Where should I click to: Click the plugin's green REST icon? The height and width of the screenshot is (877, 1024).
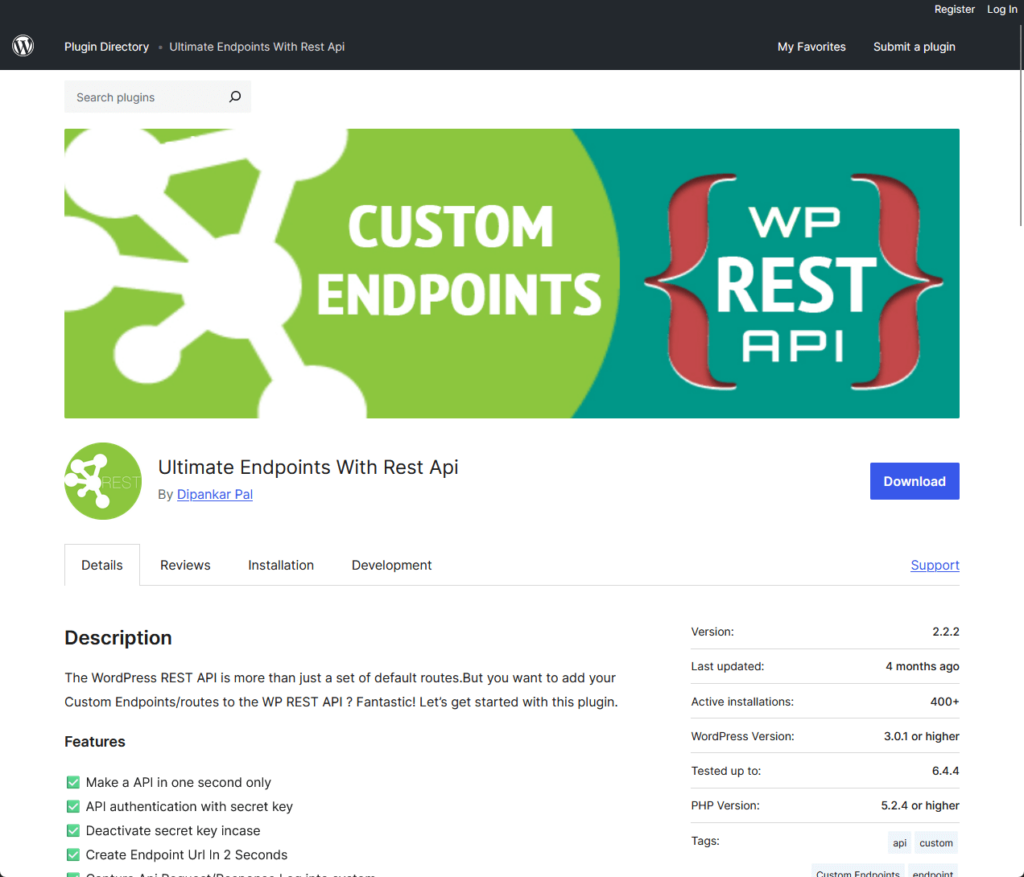pos(103,481)
